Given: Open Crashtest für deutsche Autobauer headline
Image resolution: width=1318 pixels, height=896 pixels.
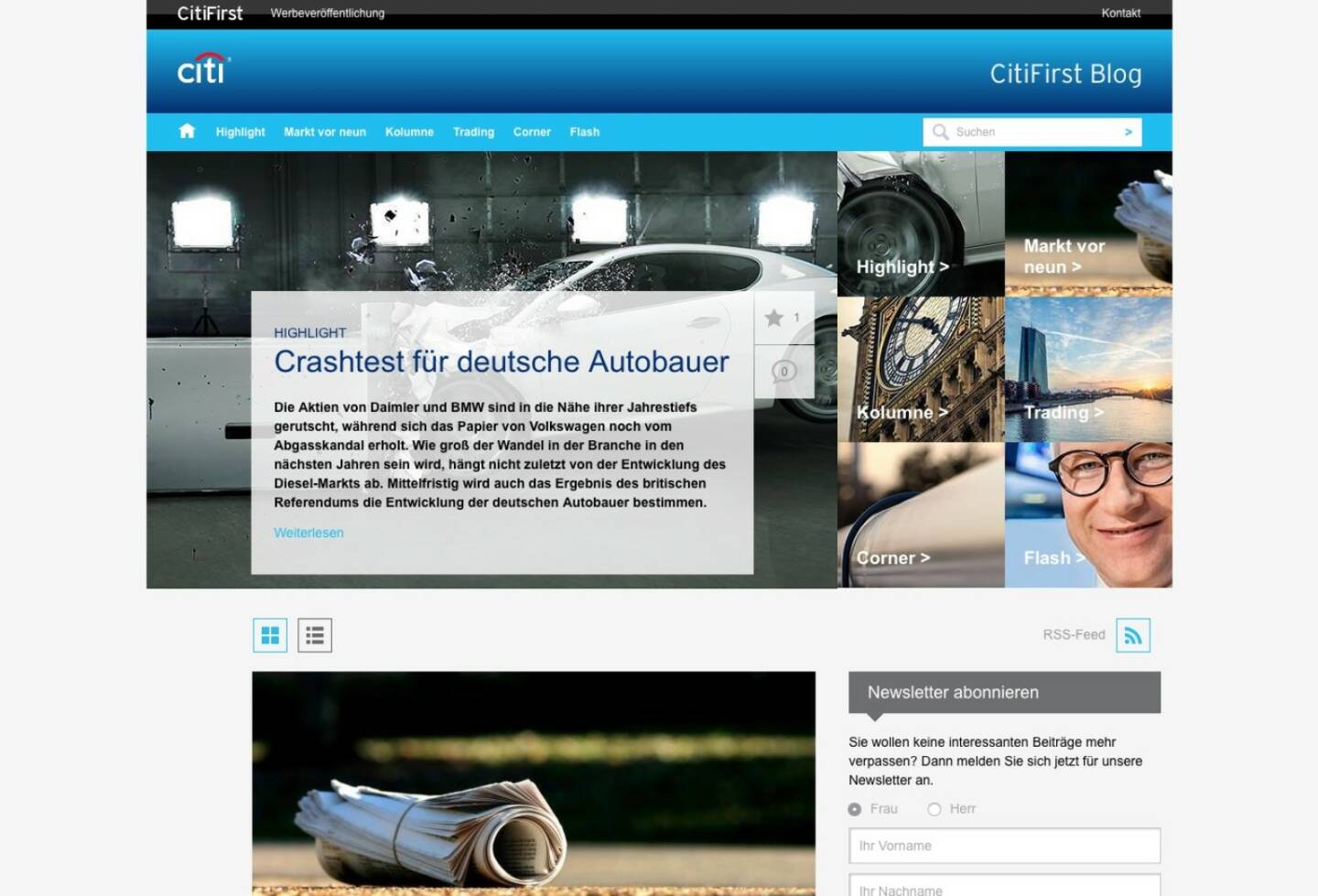Looking at the screenshot, I should (502, 362).
